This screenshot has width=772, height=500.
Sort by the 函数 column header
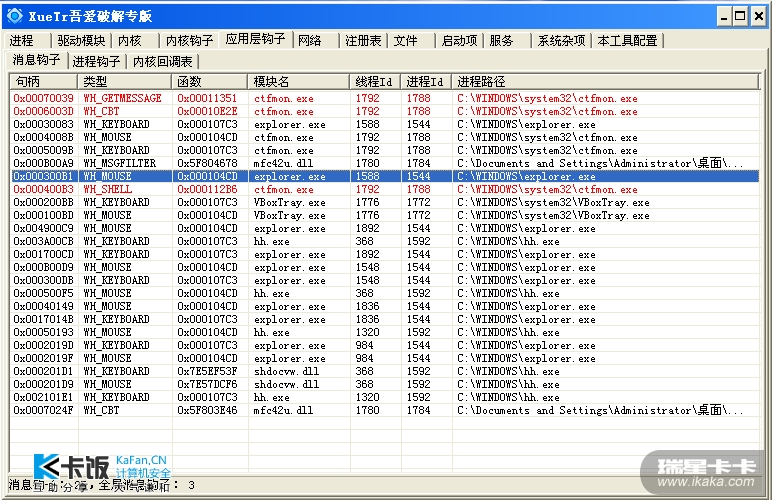[210, 81]
